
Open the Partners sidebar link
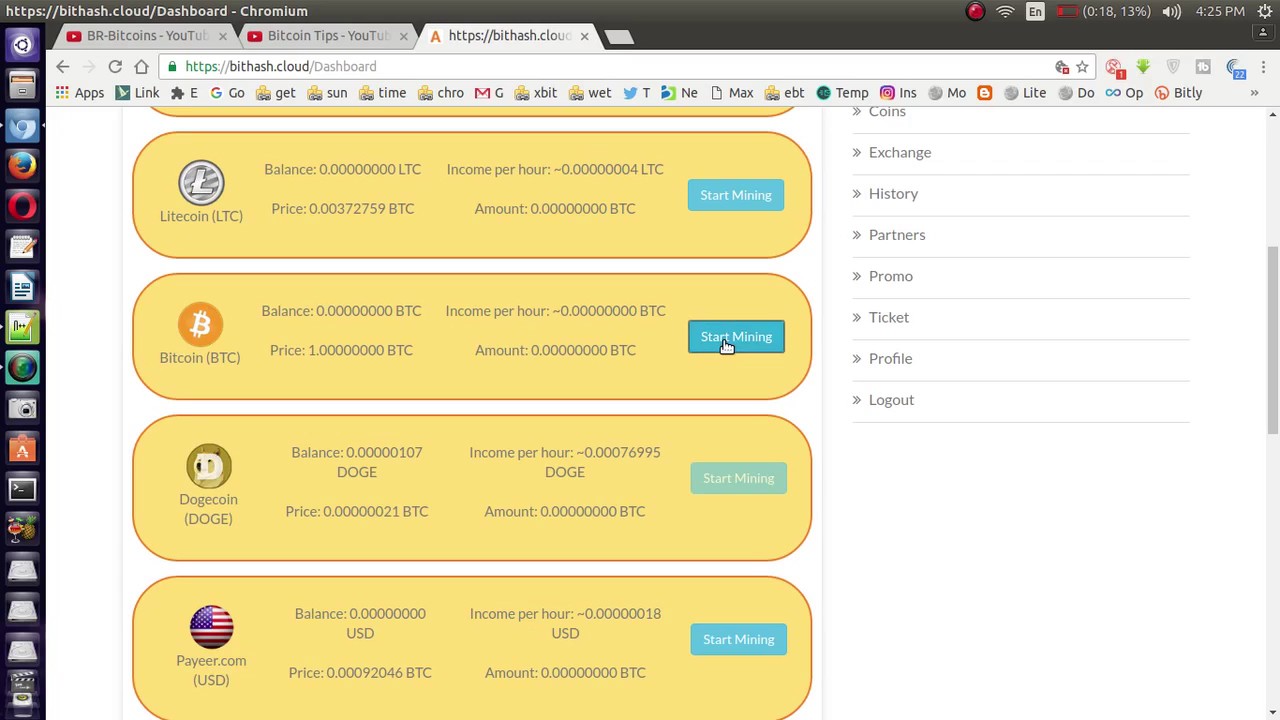[x=897, y=234]
